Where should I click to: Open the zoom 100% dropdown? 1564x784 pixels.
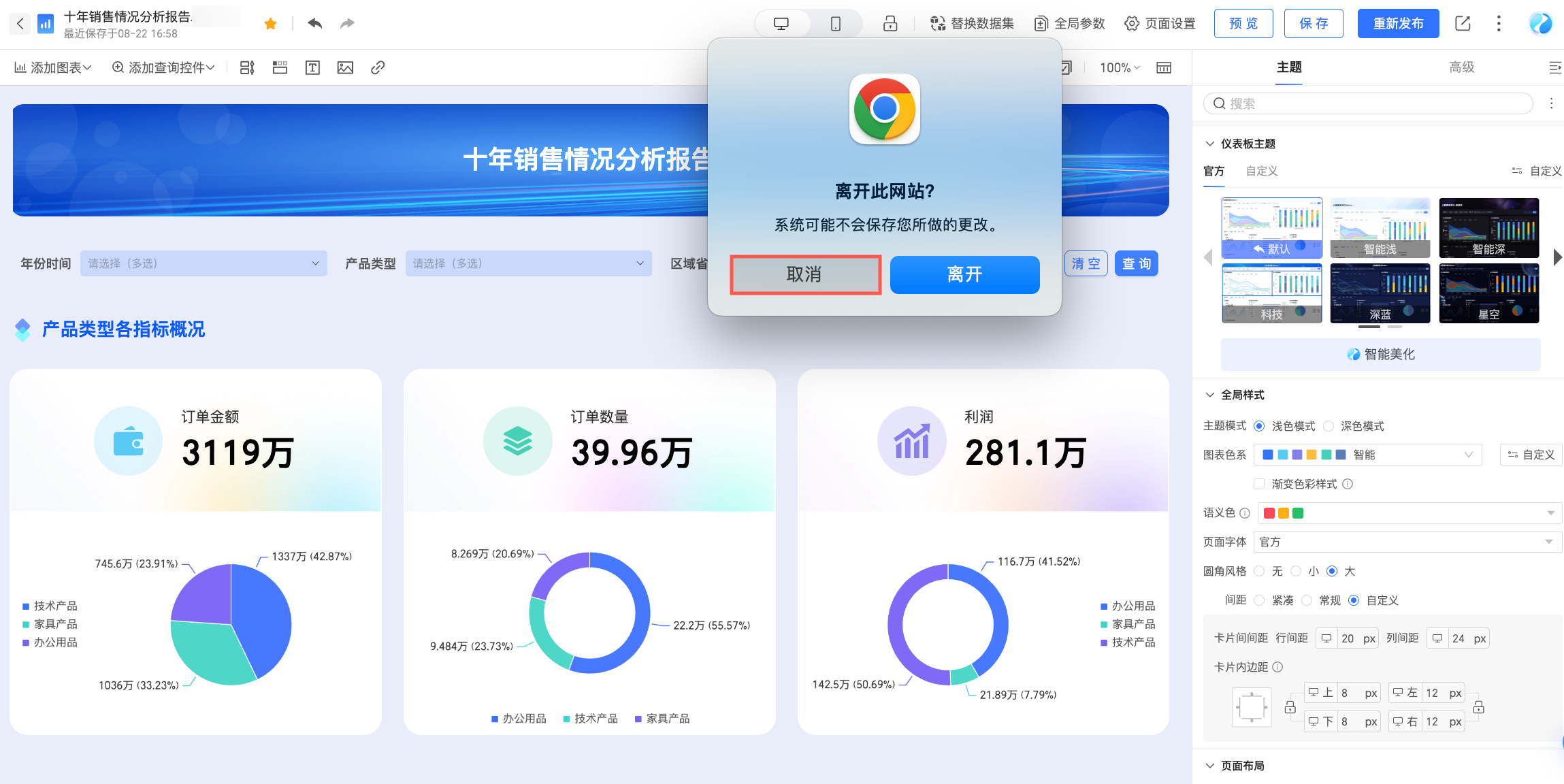pyautogui.click(x=1120, y=67)
